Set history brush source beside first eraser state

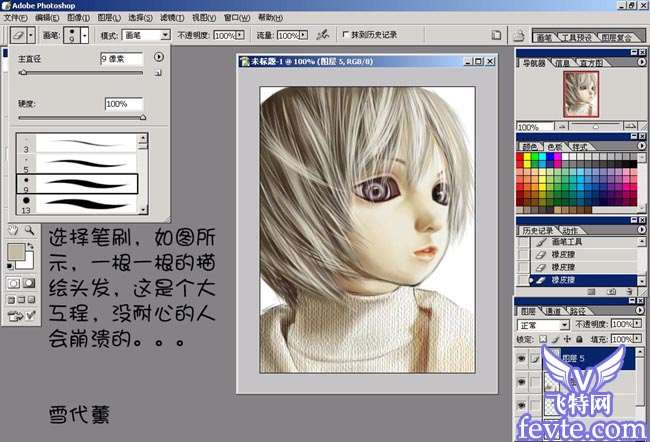pos(524,254)
